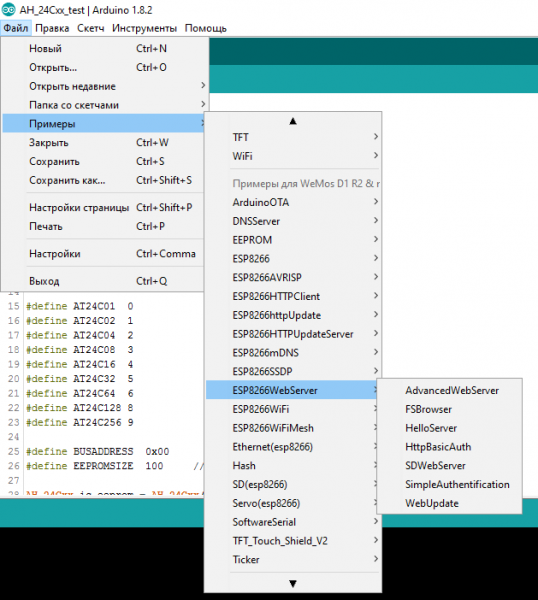Choose Сохранить in File menu

(103, 161)
